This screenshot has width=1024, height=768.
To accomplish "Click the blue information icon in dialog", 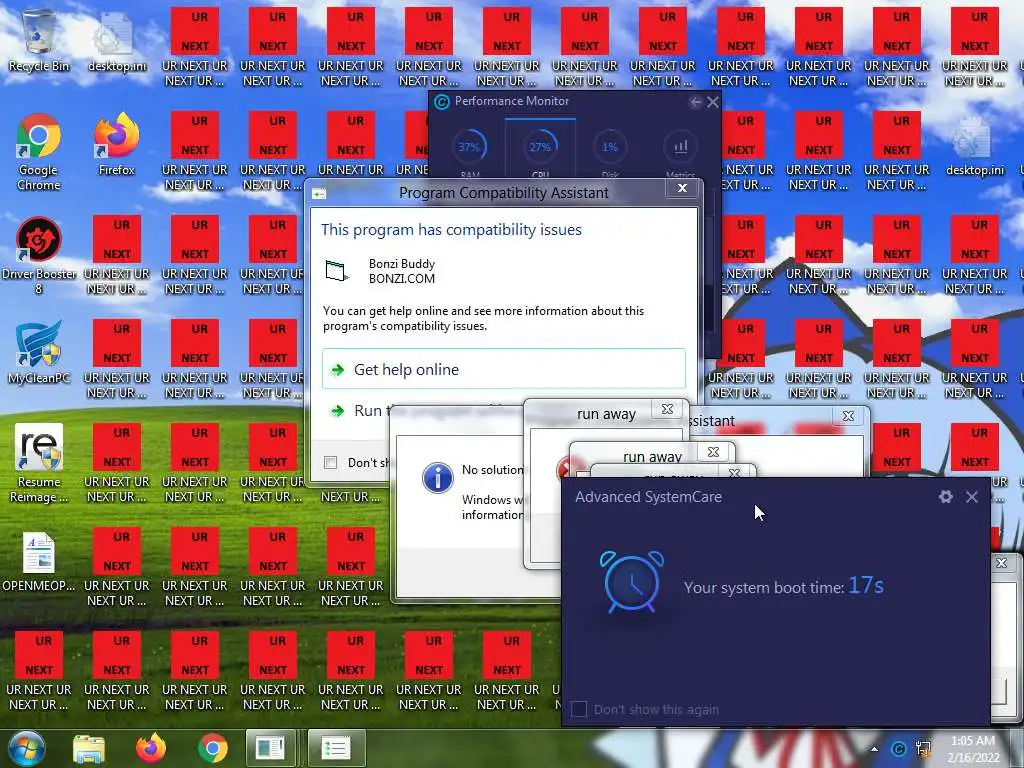I will 438,477.
